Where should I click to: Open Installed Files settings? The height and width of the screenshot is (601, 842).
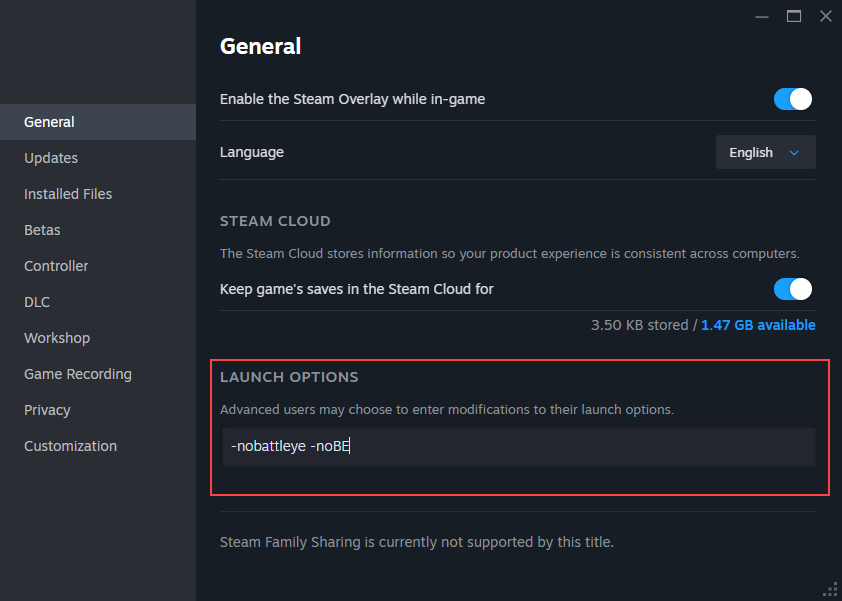[x=68, y=194]
